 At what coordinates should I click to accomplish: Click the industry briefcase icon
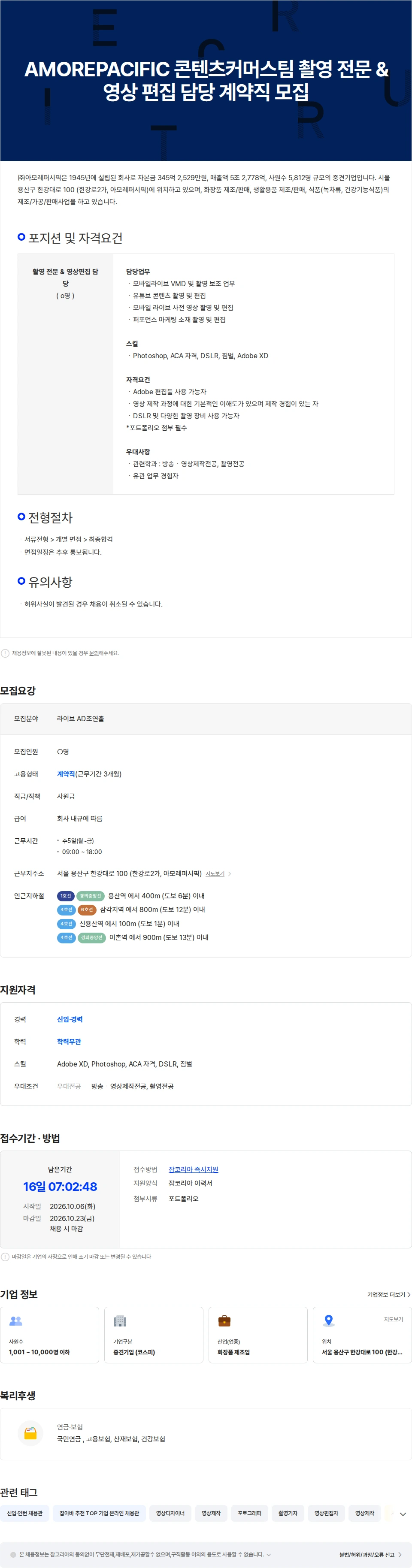pos(224,1321)
